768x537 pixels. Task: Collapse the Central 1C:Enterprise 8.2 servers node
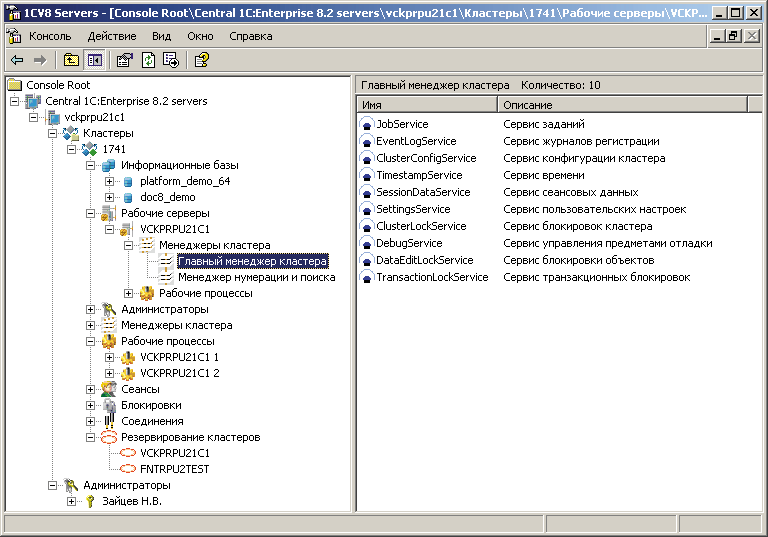point(14,101)
